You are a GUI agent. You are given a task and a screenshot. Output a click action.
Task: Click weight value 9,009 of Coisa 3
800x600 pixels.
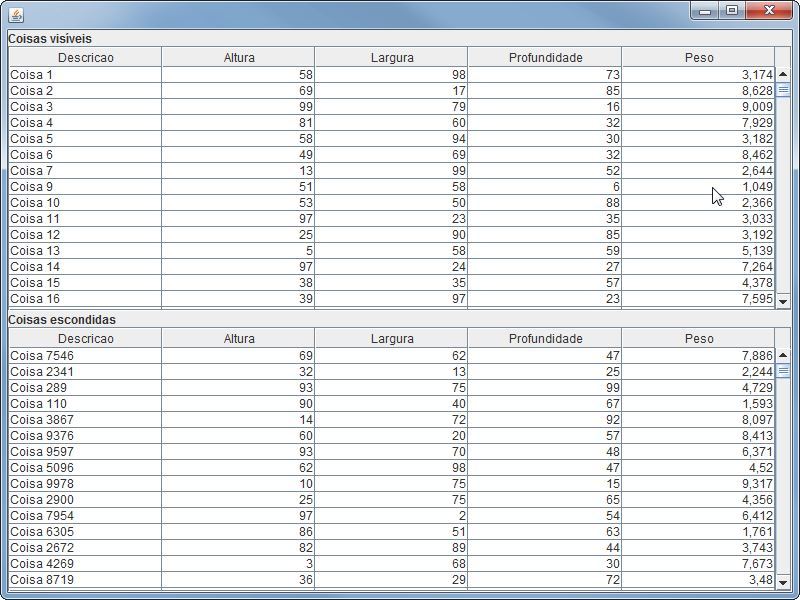click(698, 107)
